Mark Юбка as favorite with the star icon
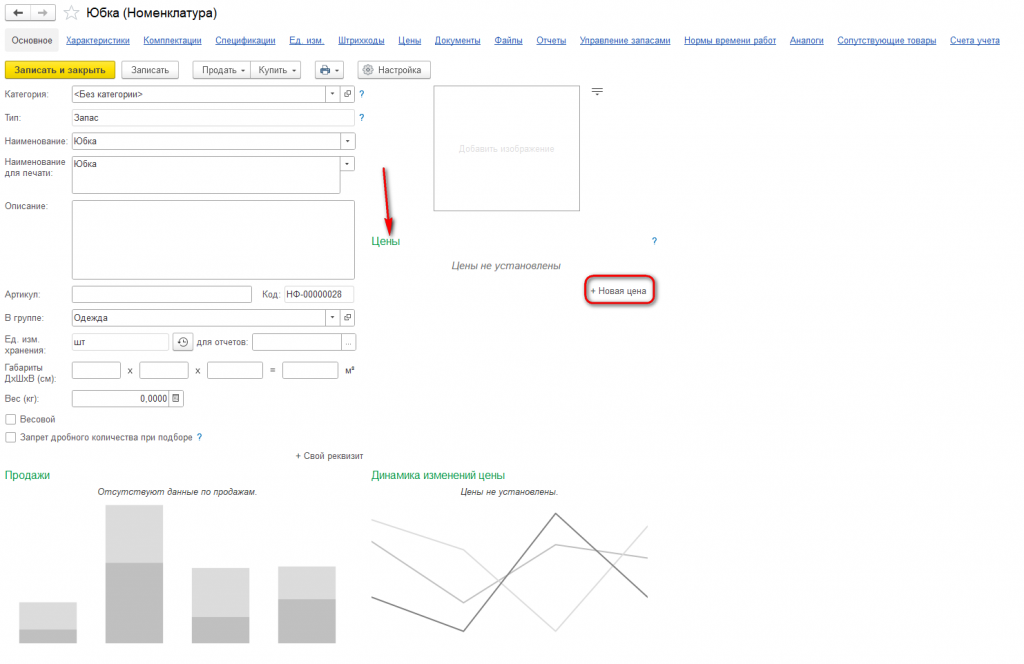1024x664 pixels. 72,12
